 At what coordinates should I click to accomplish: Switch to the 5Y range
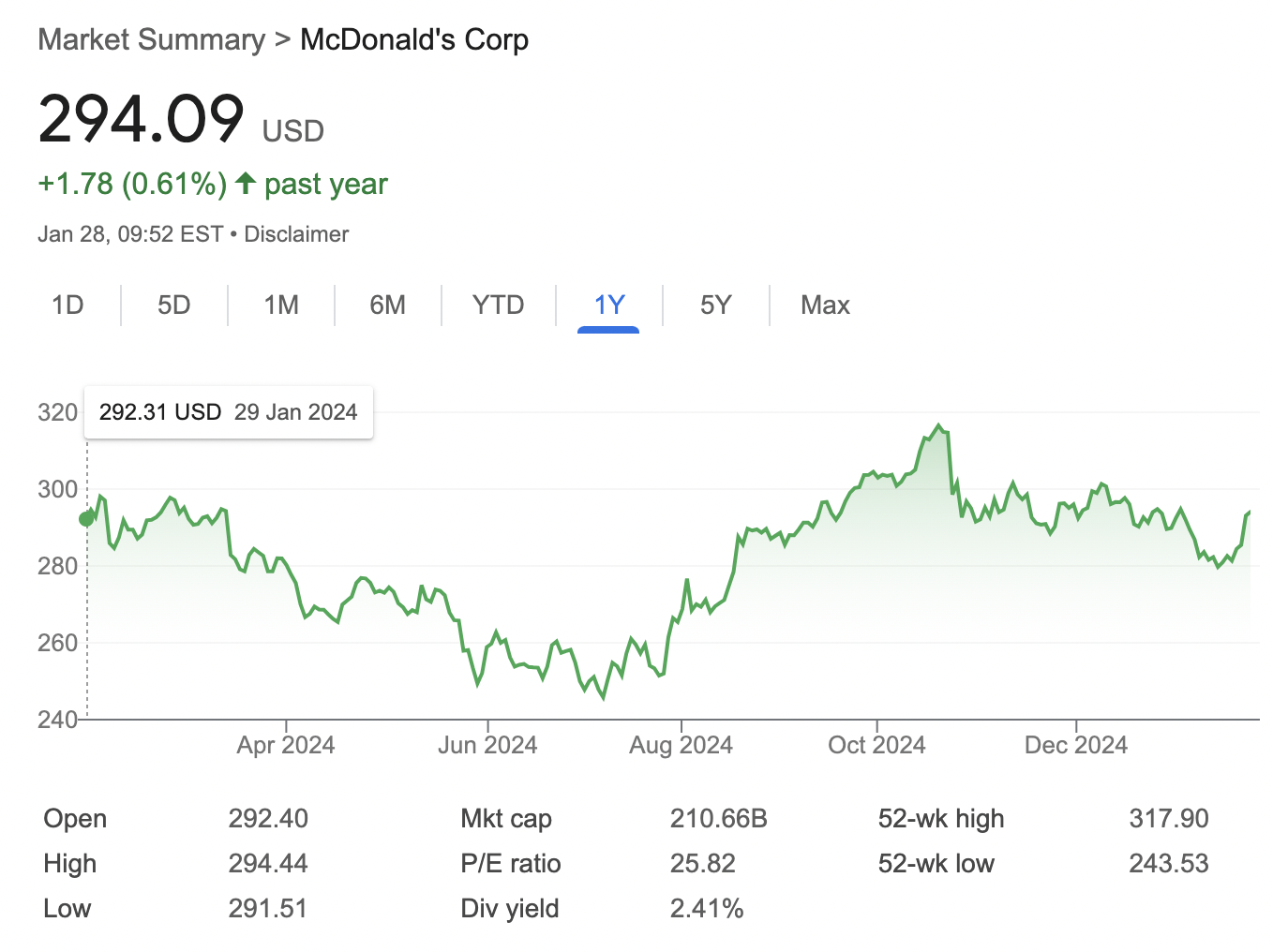[715, 305]
